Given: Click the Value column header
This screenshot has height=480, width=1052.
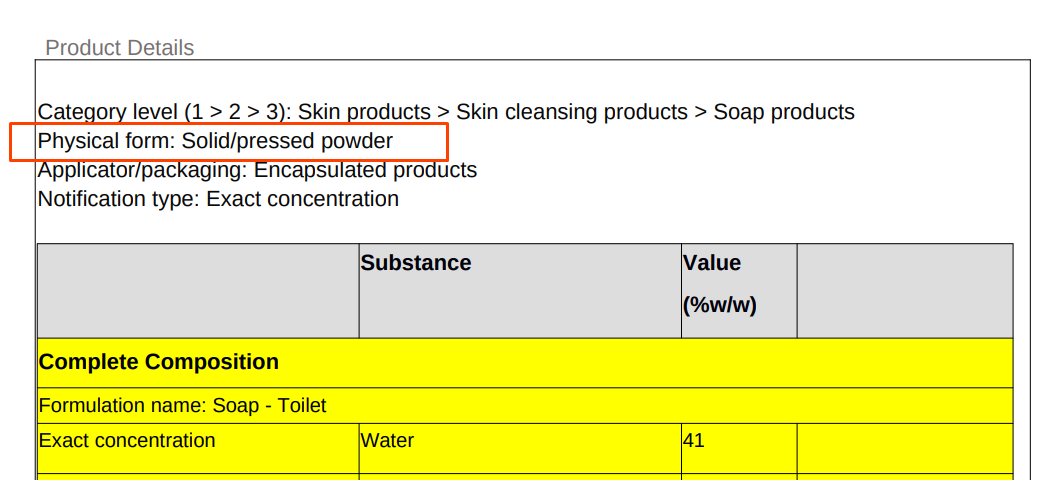Looking at the screenshot, I should point(712,263).
